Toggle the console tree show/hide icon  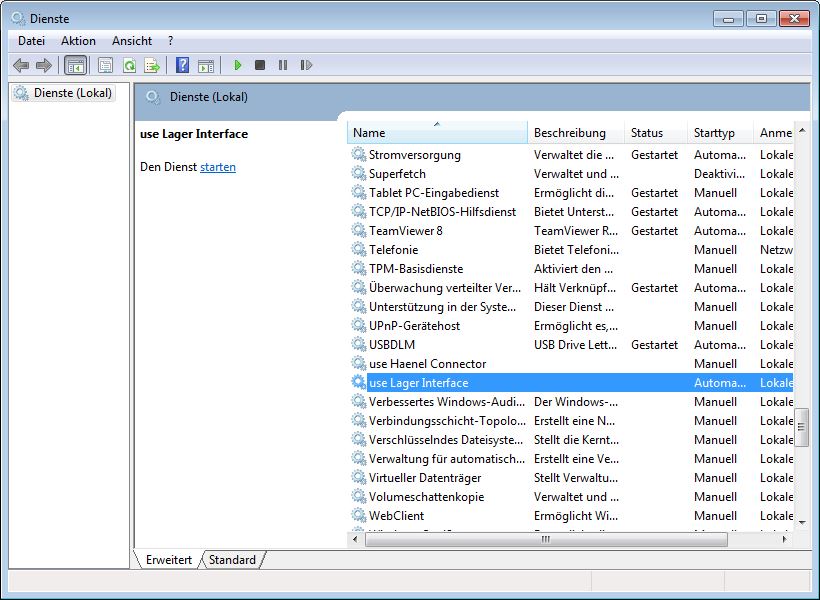tap(75, 65)
